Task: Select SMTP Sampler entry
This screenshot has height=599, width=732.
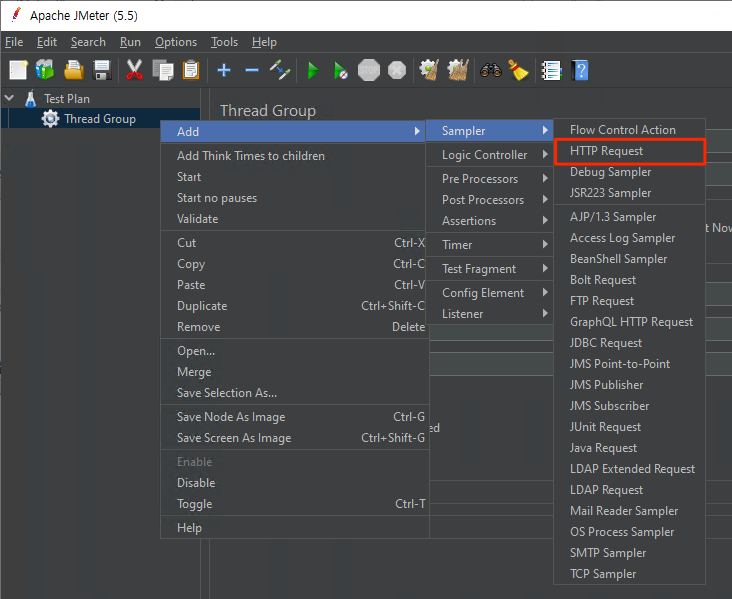Action: pos(629,553)
